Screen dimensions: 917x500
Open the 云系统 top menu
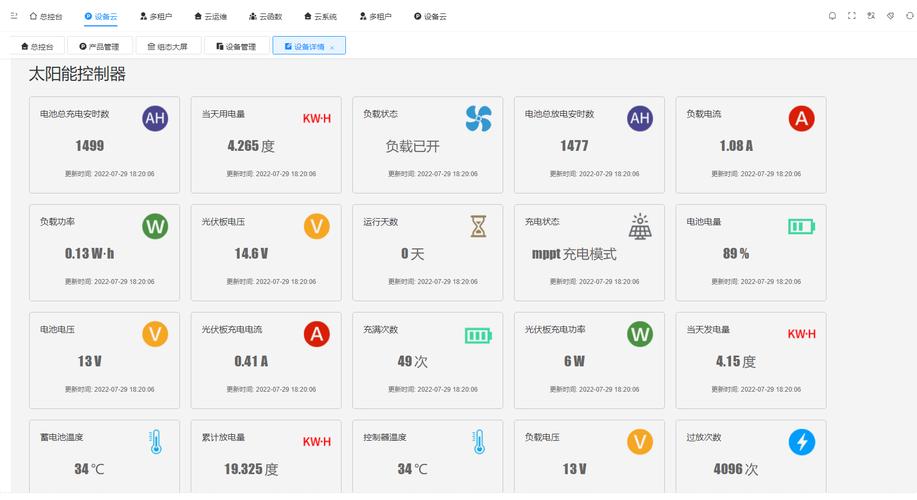click(x=320, y=16)
